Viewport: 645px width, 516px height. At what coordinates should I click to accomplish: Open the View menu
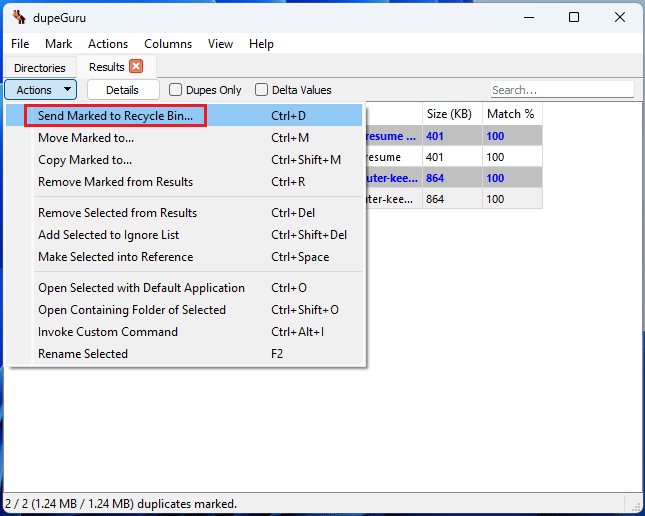point(220,44)
